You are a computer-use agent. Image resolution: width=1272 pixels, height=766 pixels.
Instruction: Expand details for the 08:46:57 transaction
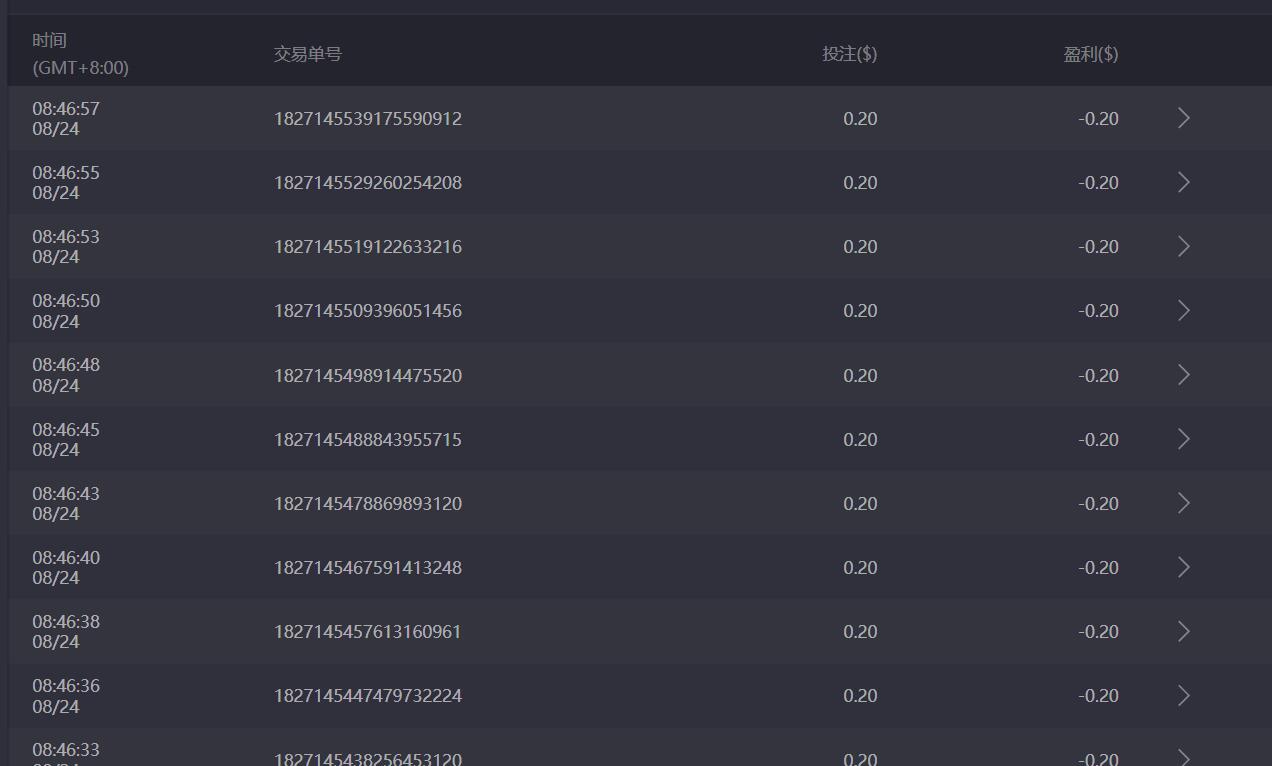1184,118
